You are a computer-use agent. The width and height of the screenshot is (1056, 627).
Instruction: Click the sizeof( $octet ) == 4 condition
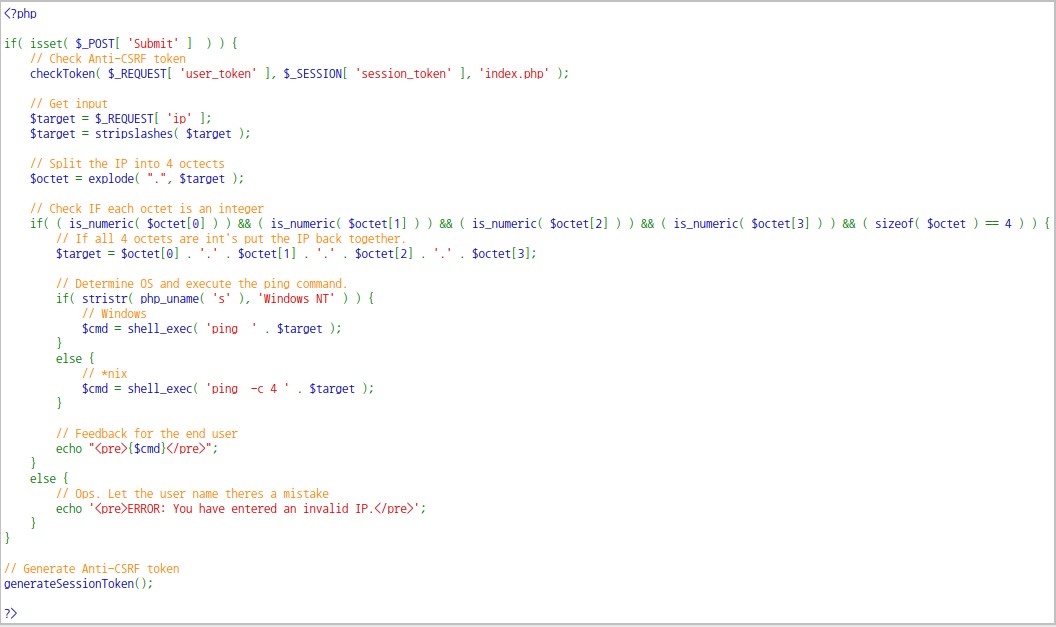[944, 224]
